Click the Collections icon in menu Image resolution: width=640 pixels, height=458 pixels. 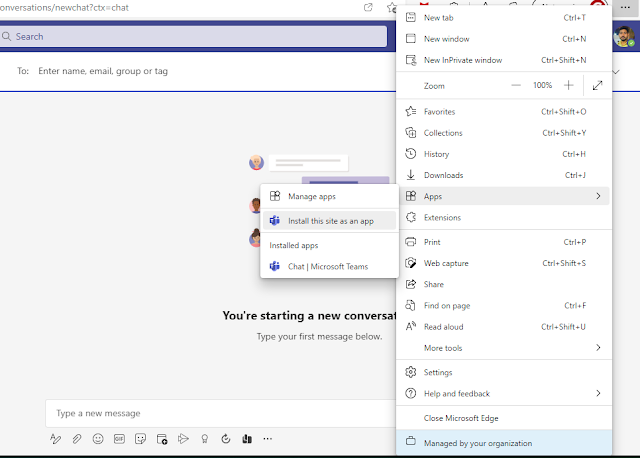[411, 133]
